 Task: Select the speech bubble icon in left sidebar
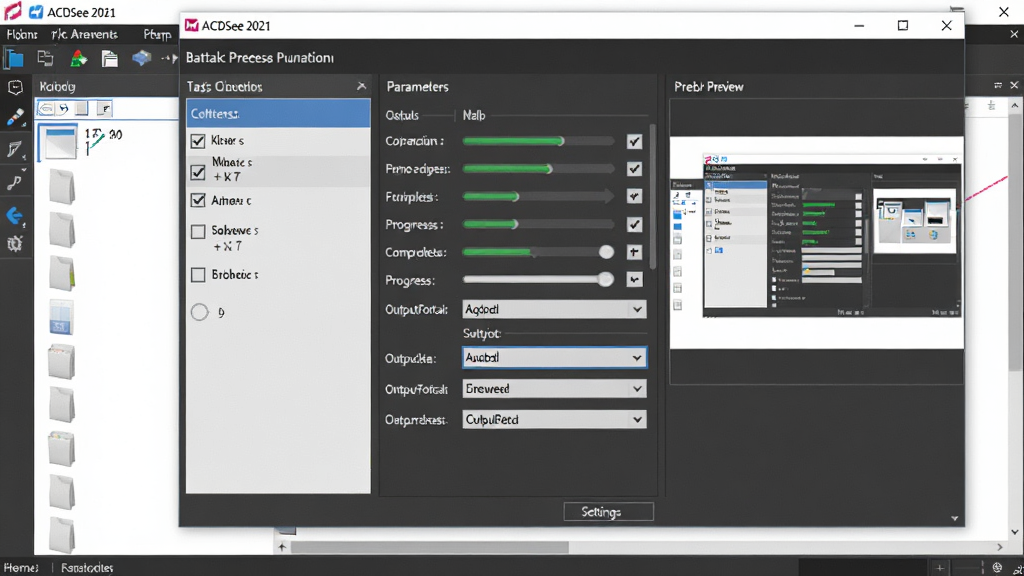[x=15, y=88]
